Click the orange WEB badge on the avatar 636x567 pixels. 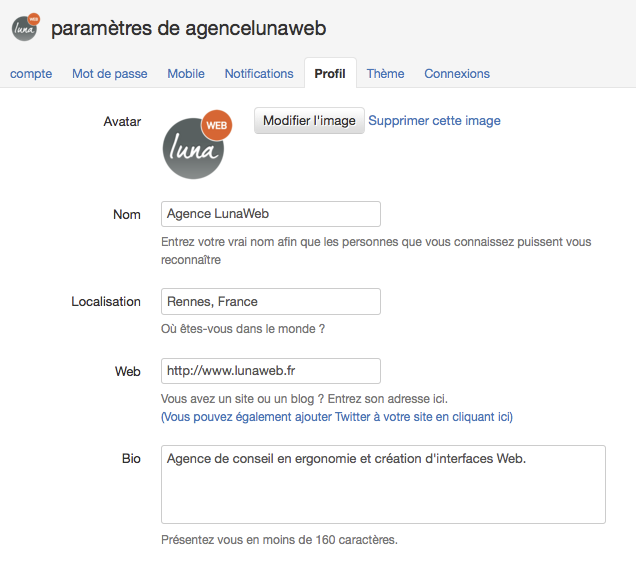point(217,125)
